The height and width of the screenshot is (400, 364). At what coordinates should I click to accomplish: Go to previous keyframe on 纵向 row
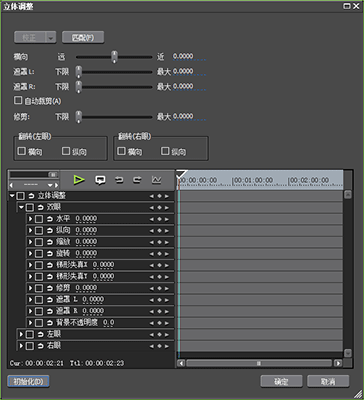coord(152,231)
